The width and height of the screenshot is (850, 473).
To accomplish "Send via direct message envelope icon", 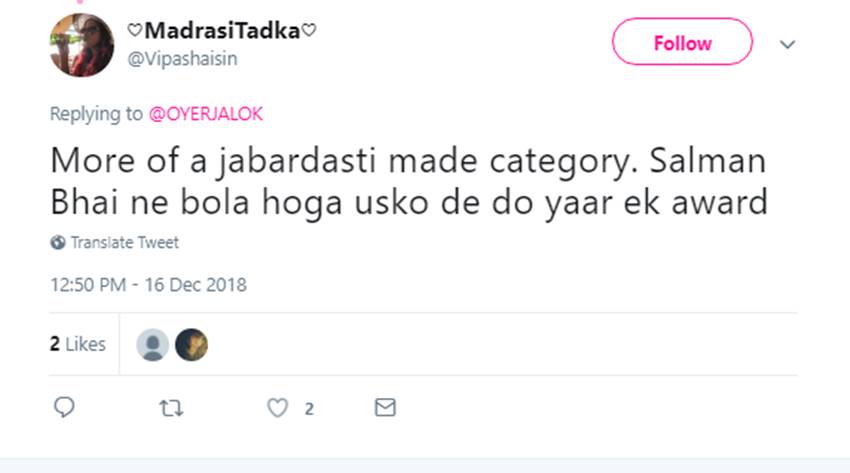I will click(x=384, y=407).
